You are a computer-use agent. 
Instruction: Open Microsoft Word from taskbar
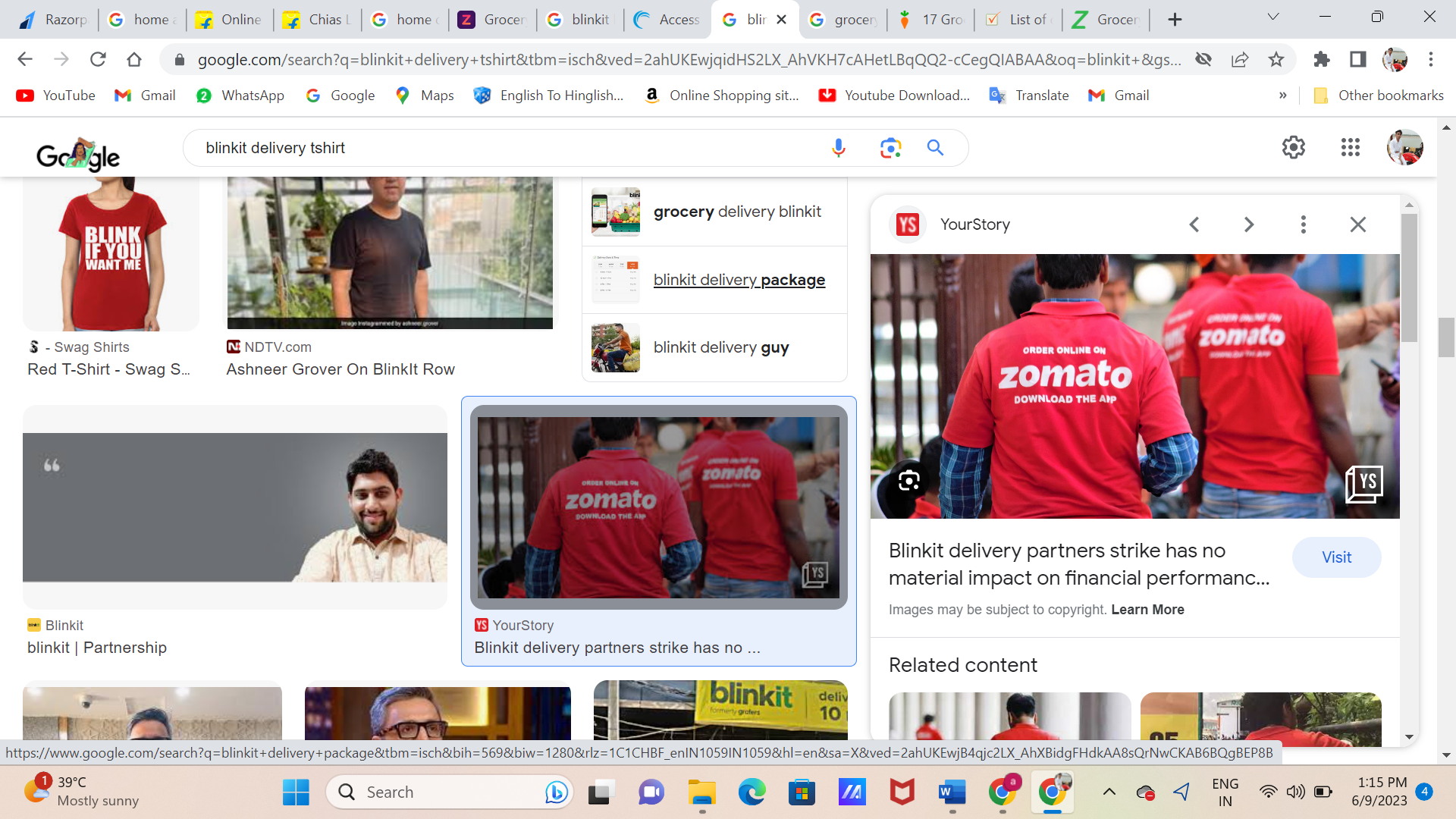952,792
